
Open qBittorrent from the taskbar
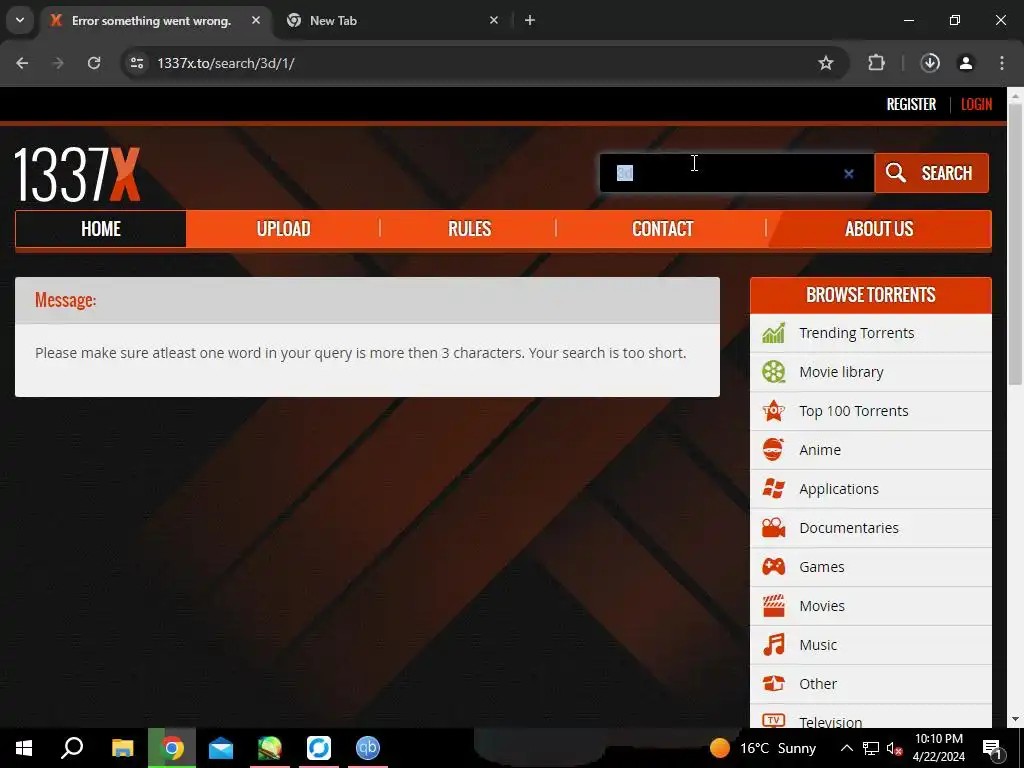(x=368, y=748)
